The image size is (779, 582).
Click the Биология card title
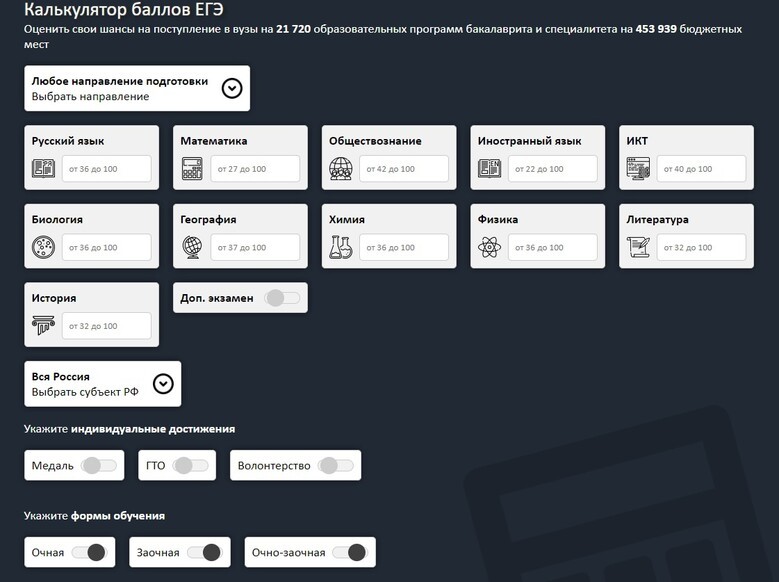click(x=57, y=219)
